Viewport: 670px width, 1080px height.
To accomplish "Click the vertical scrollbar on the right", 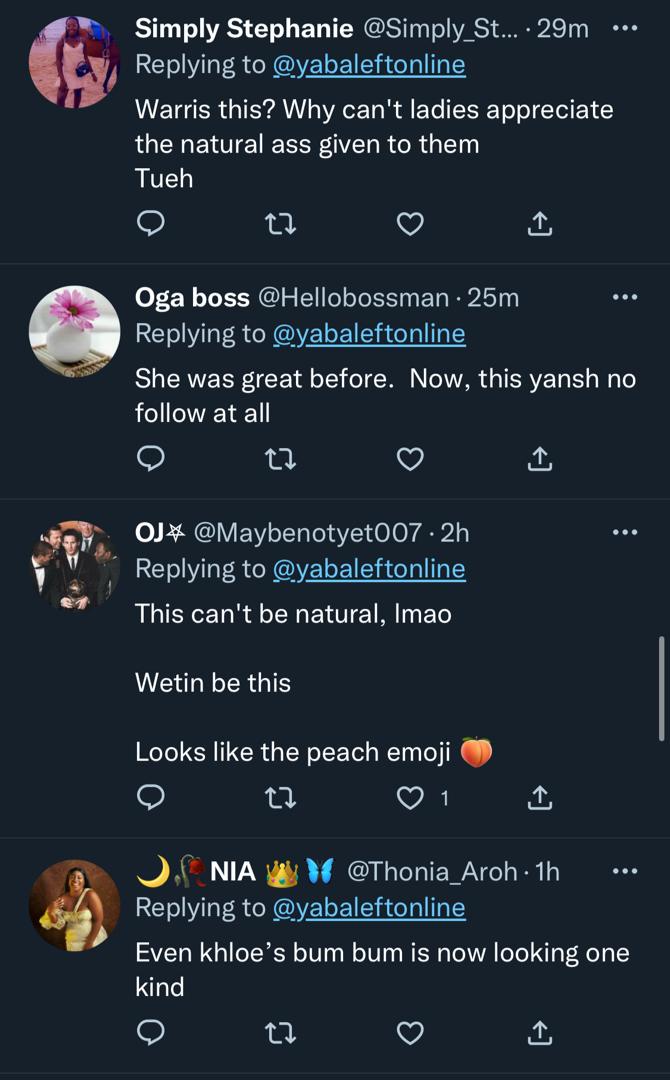I will pyautogui.click(x=661, y=688).
